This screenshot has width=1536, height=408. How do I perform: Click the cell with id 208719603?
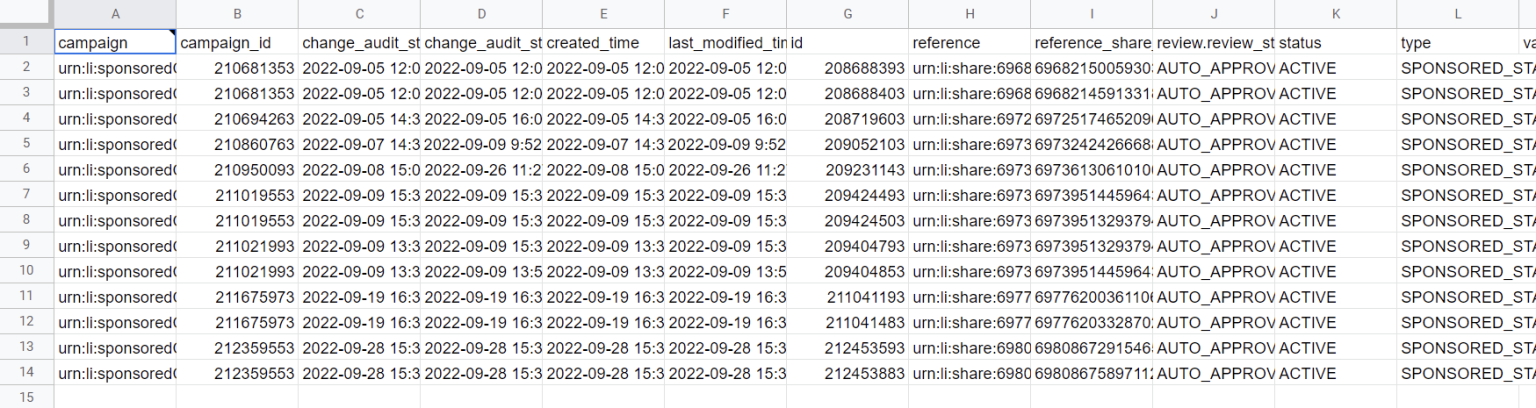(864, 119)
